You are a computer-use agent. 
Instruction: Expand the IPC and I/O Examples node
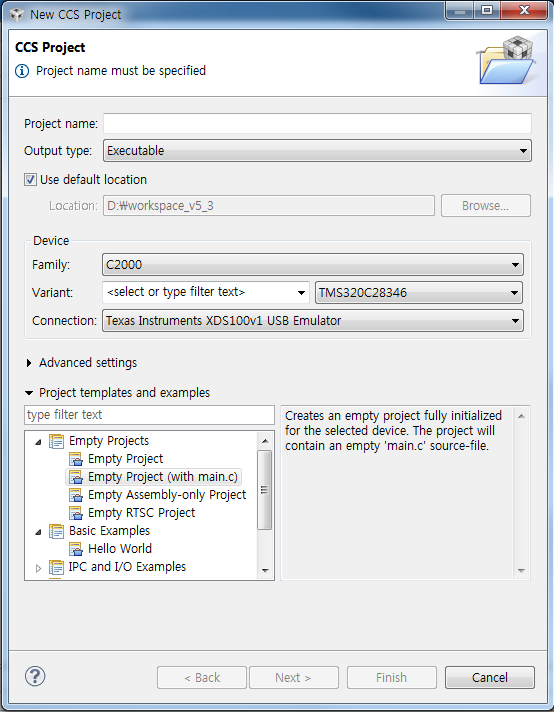(x=39, y=568)
